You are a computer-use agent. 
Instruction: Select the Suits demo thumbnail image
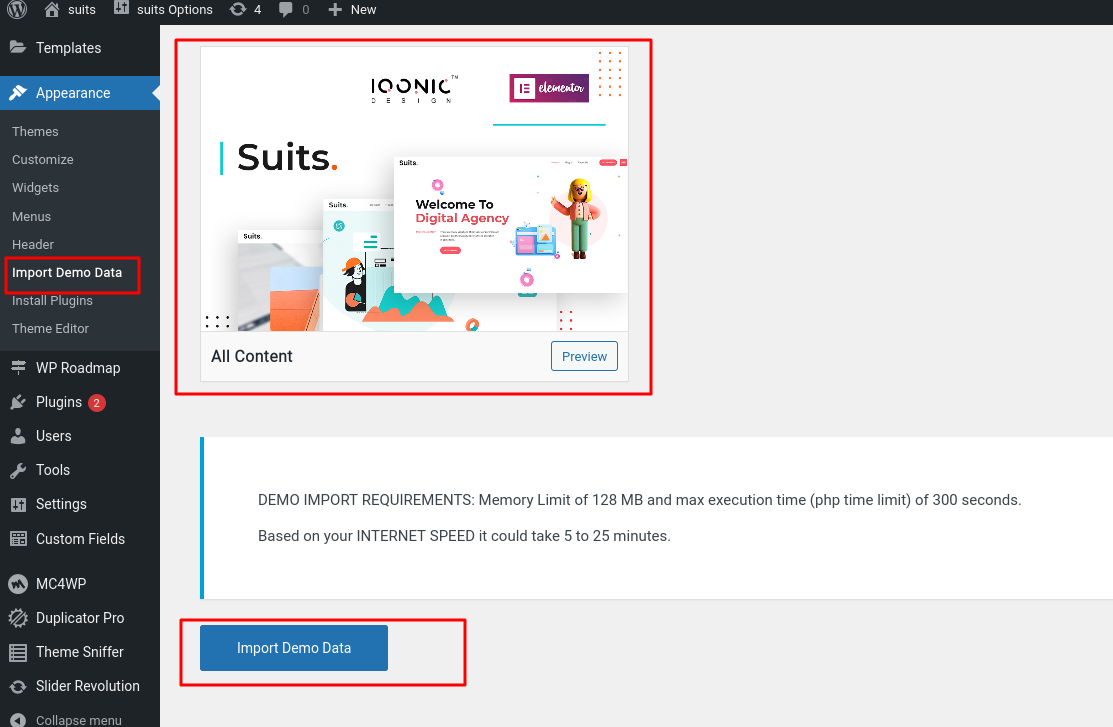(415, 190)
